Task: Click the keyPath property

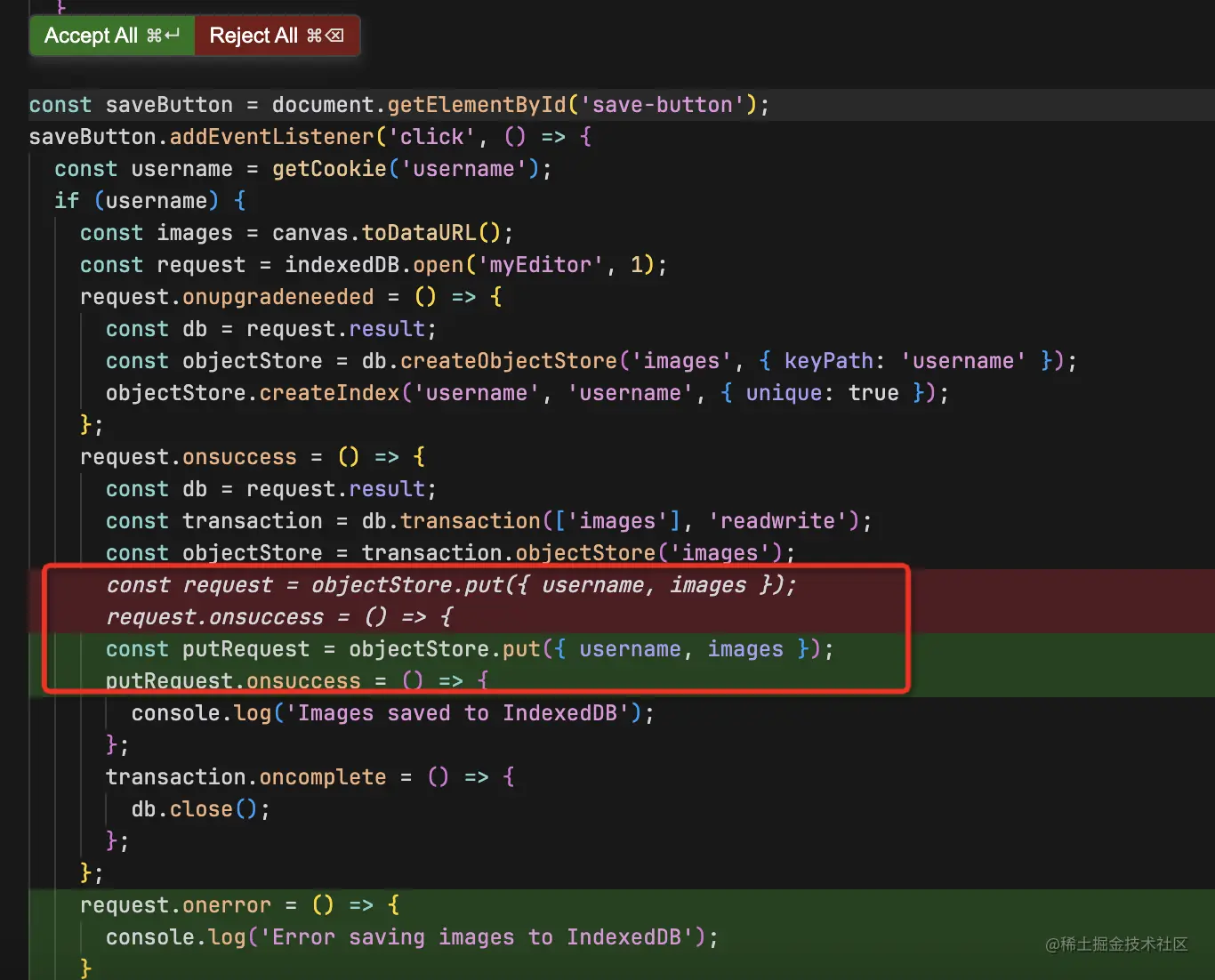Action: pos(829,361)
